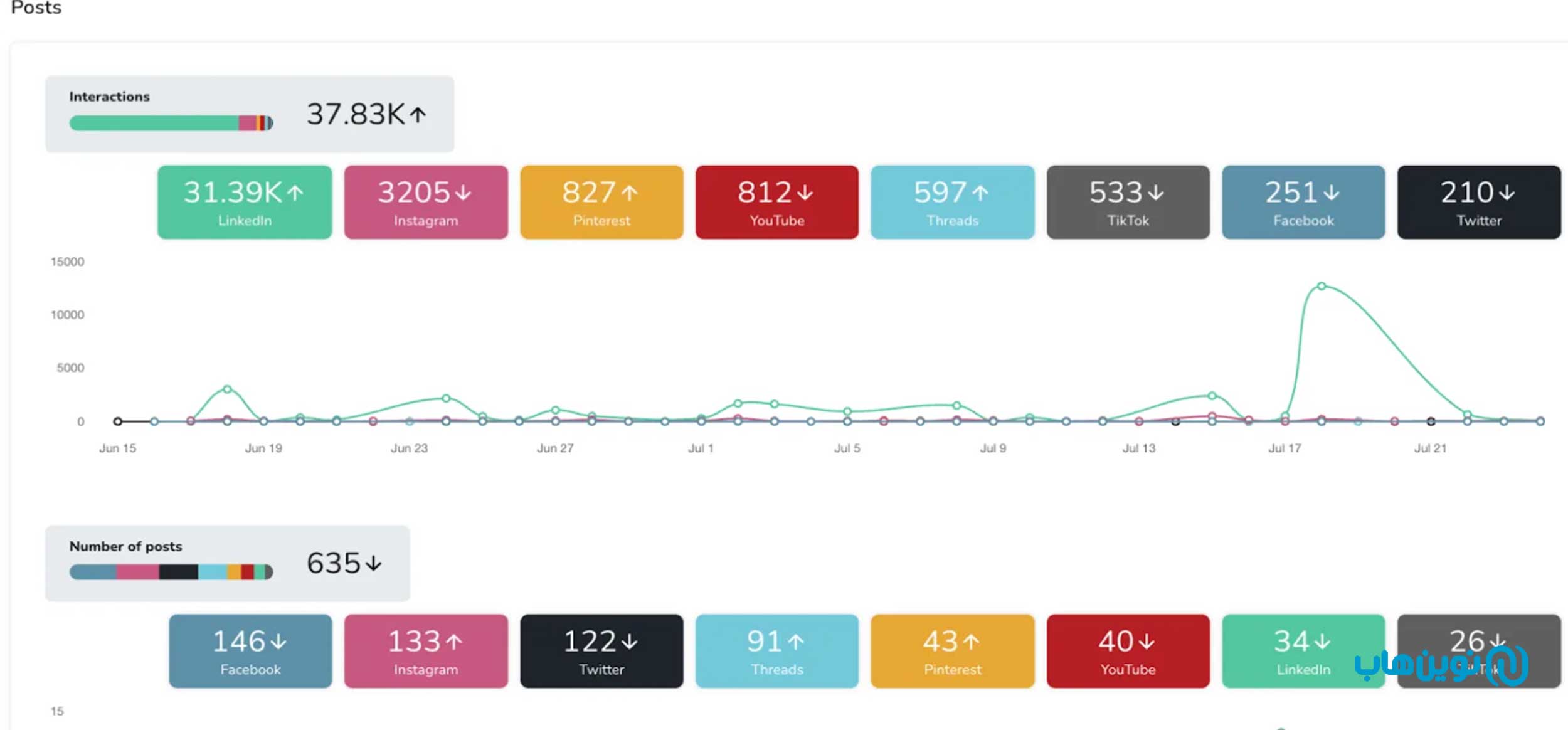Click the Interactions total summary card
The image size is (1568, 730).
(249, 114)
